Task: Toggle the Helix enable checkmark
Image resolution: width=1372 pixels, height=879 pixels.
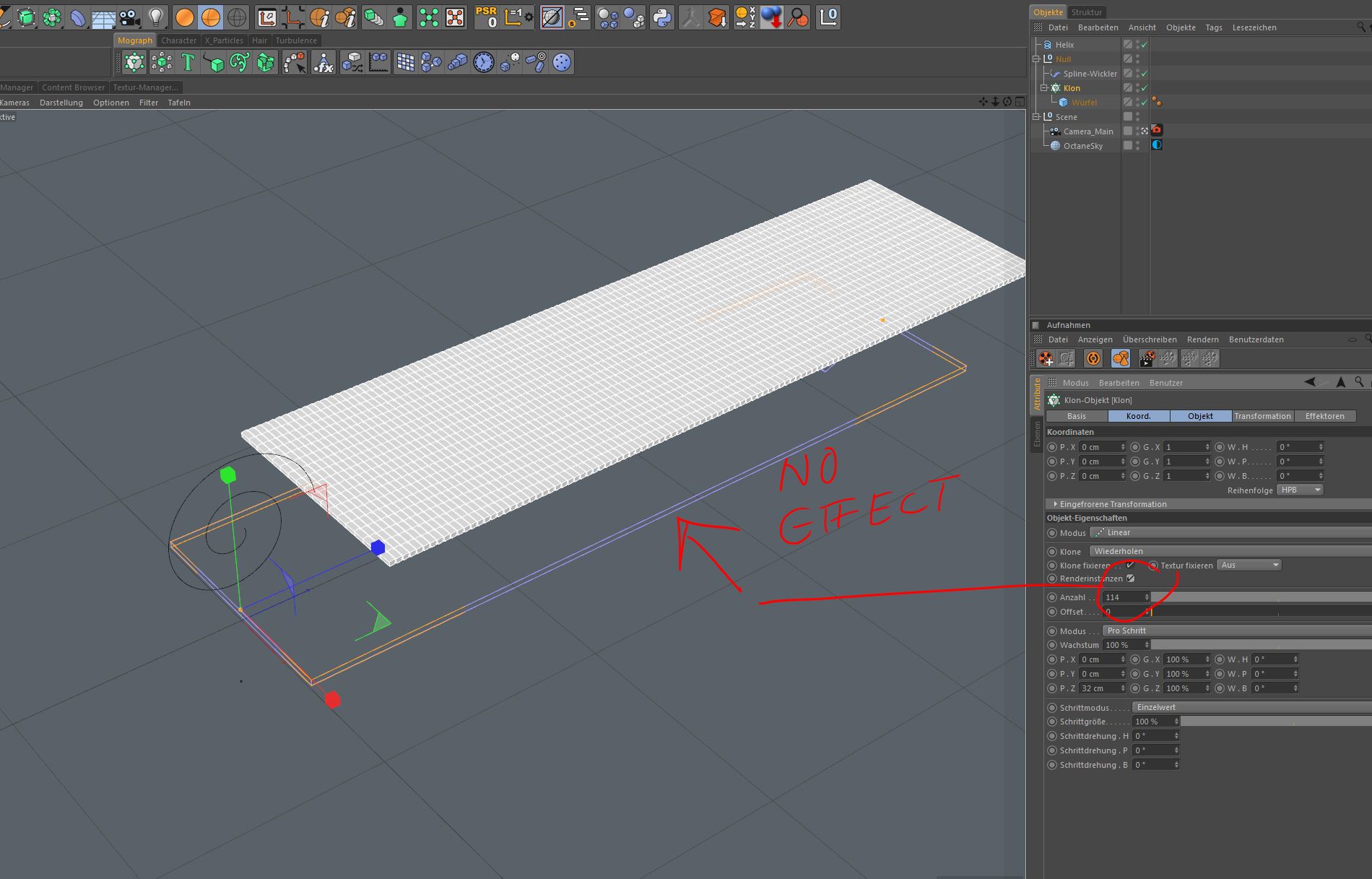Action: click(x=1145, y=45)
